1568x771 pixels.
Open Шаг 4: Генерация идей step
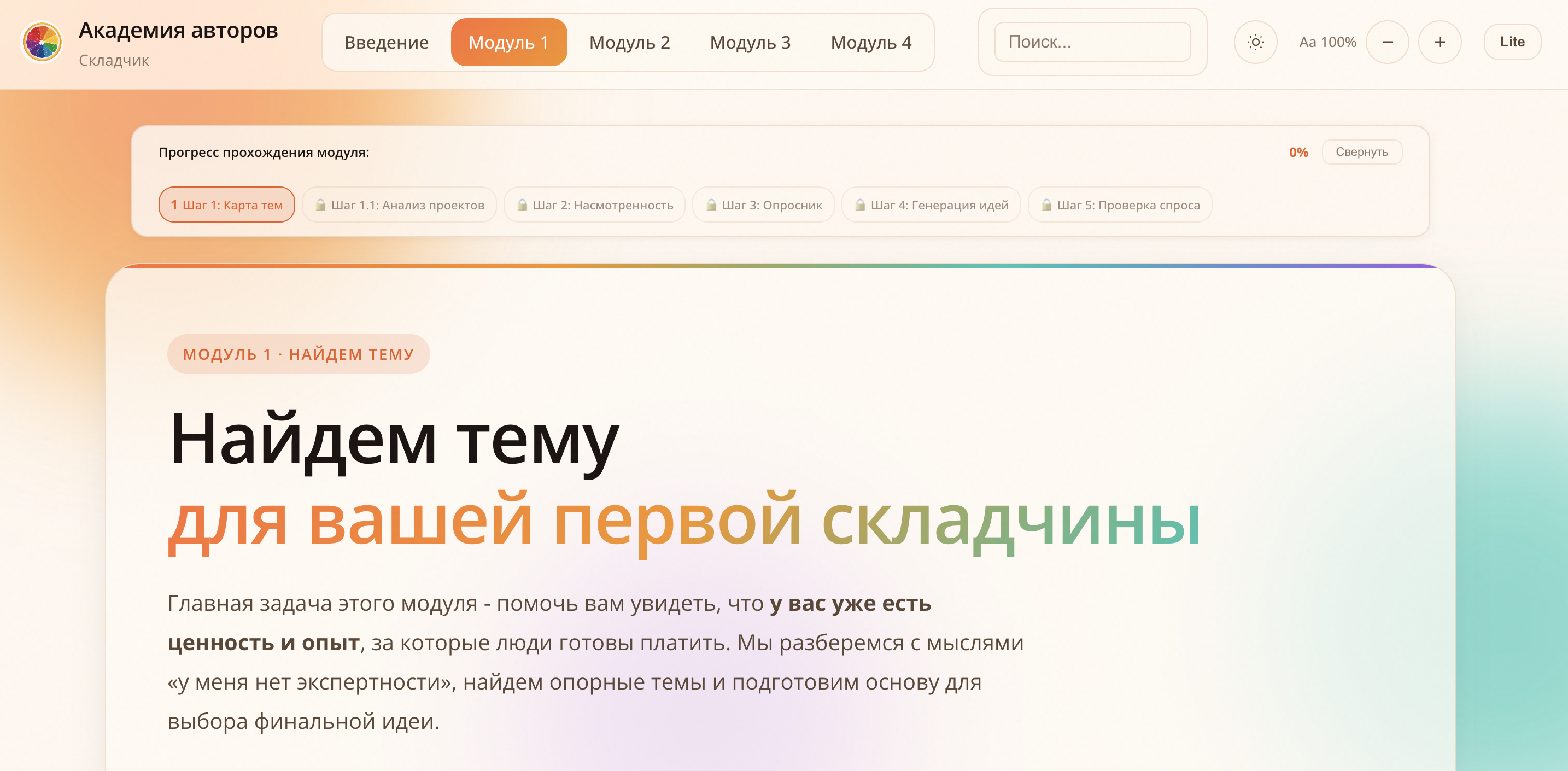(938, 205)
